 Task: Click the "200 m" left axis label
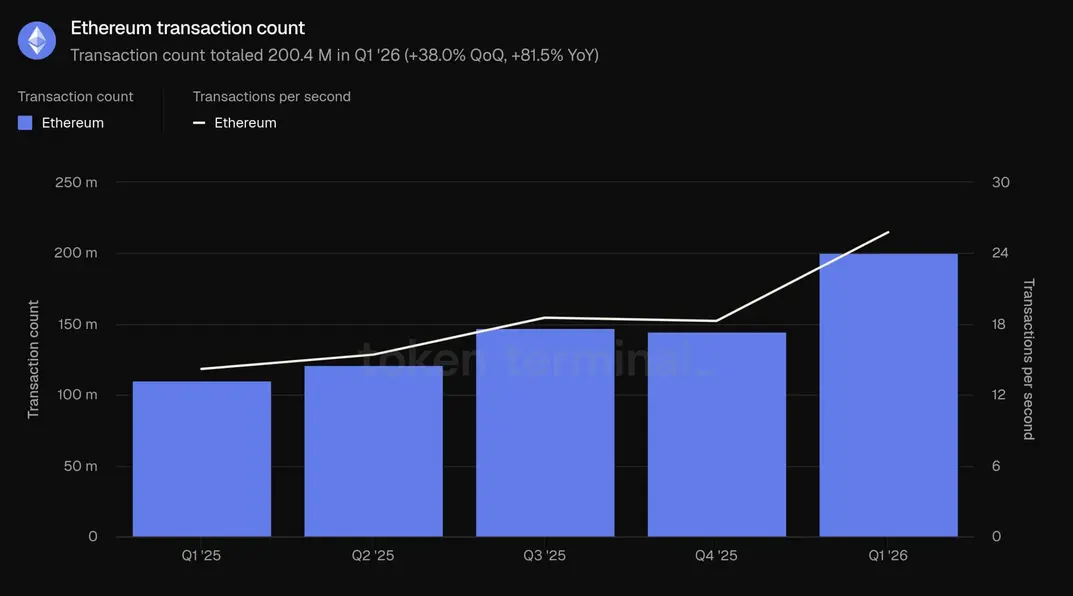pos(76,253)
